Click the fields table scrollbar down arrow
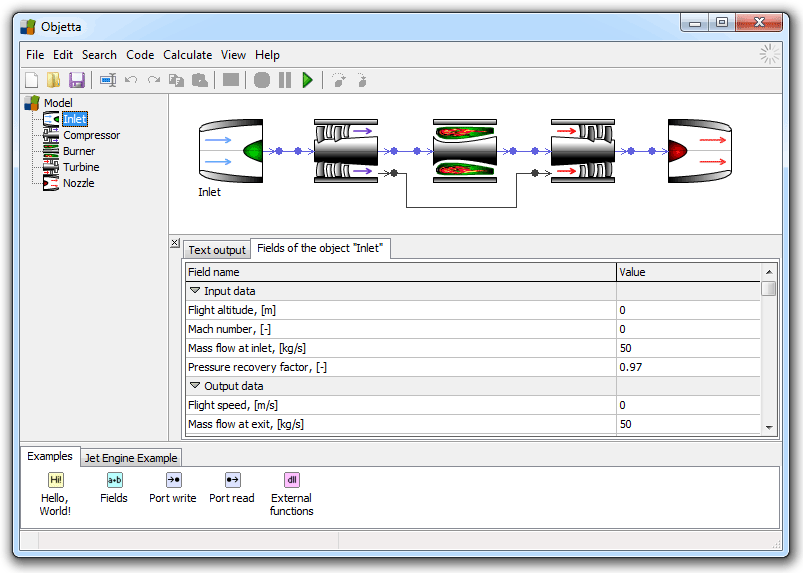The height and width of the screenshot is (573, 803). point(768,427)
